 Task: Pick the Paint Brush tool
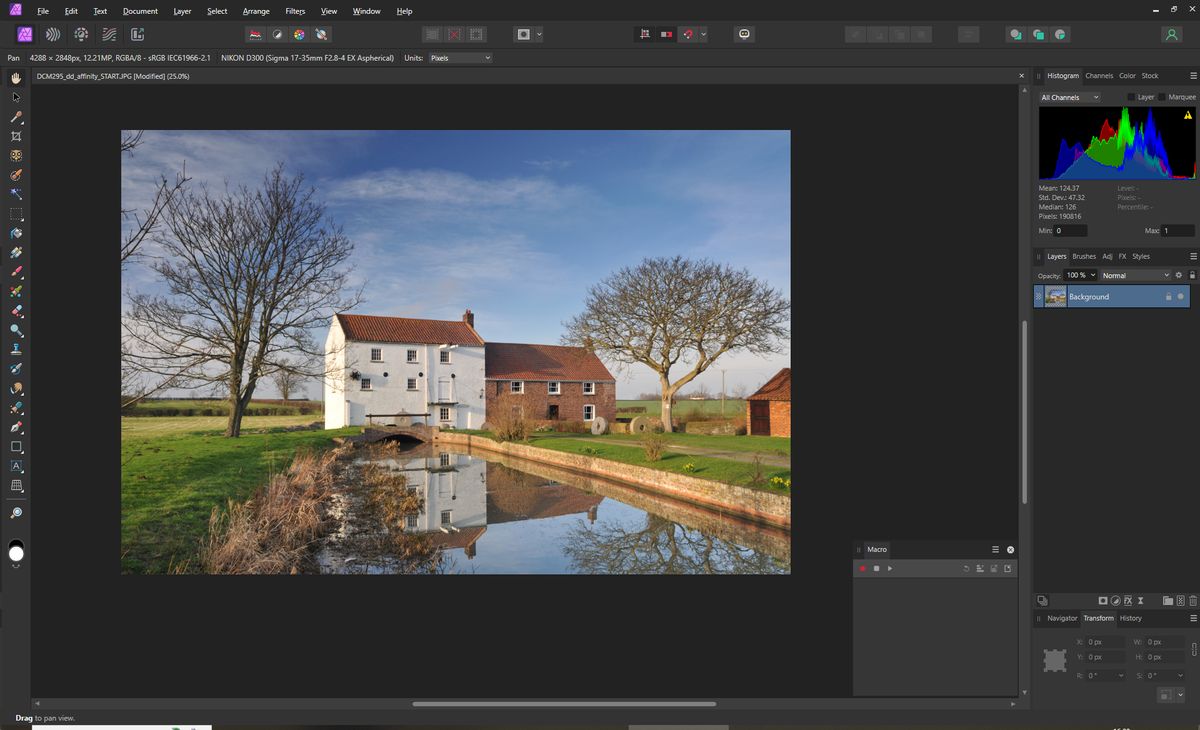click(x=16, y=271)
